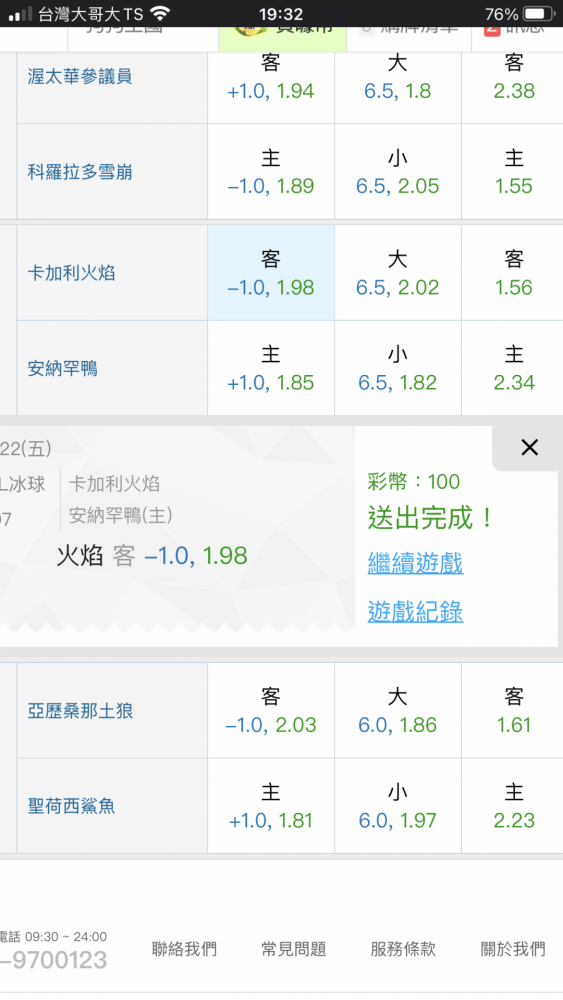The image size is (563, 1000).
Task: Choose 小 6.0, 1.97 under odds
Action: (x=398, y=805)
